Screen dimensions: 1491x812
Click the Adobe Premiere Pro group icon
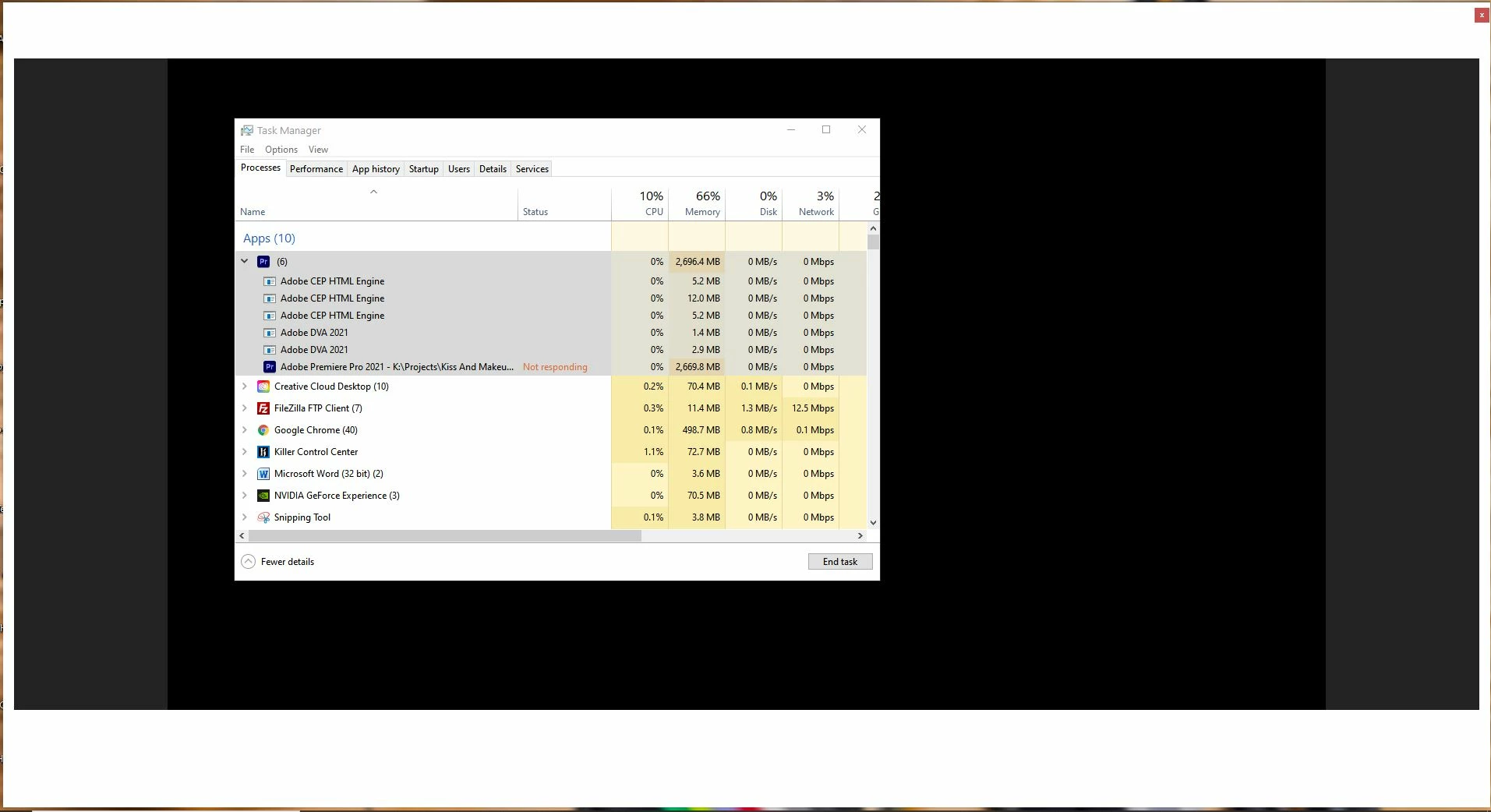coord(263,262)
